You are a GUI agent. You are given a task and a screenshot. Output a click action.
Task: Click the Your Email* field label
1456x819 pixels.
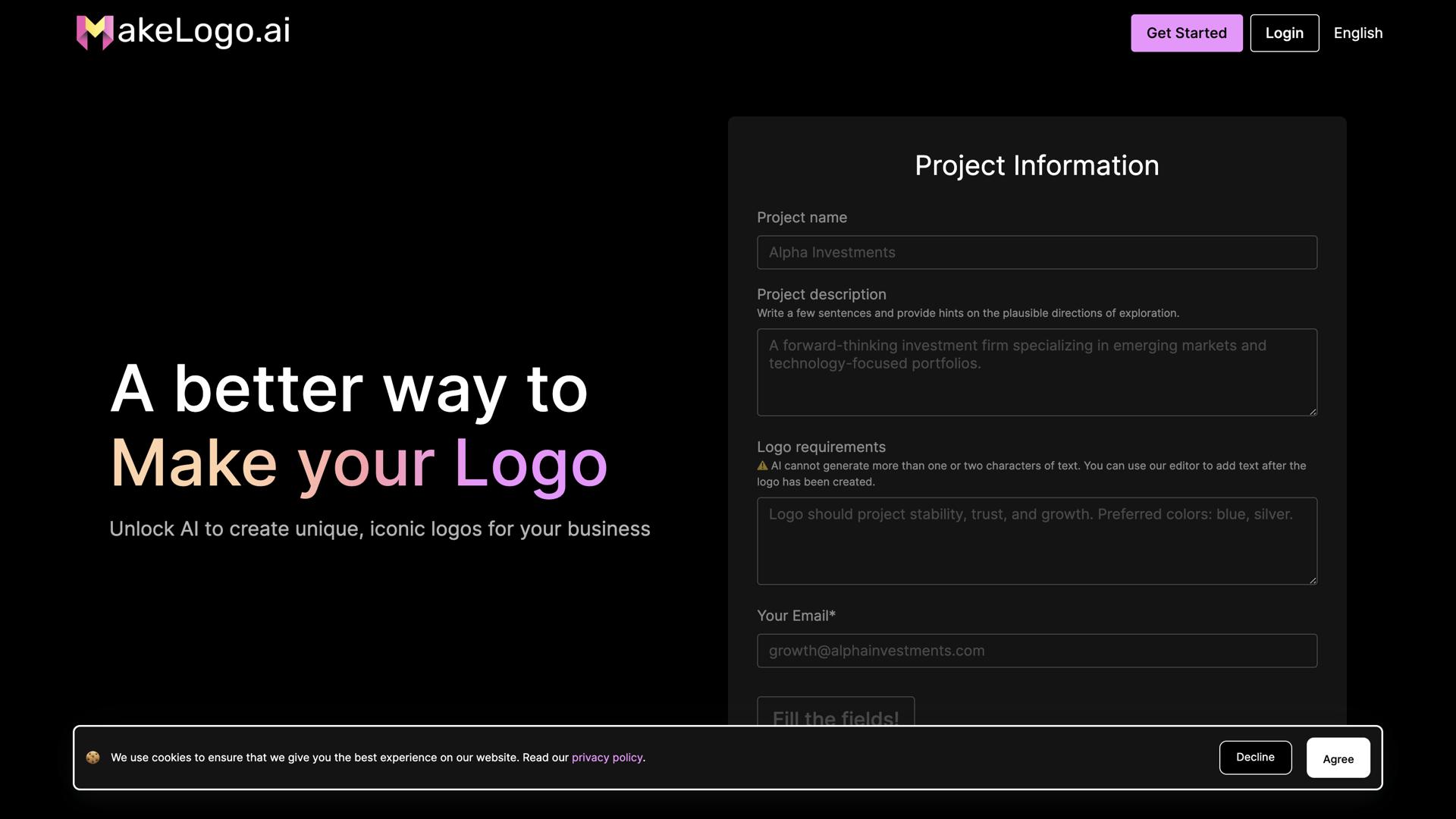(795, 616)
